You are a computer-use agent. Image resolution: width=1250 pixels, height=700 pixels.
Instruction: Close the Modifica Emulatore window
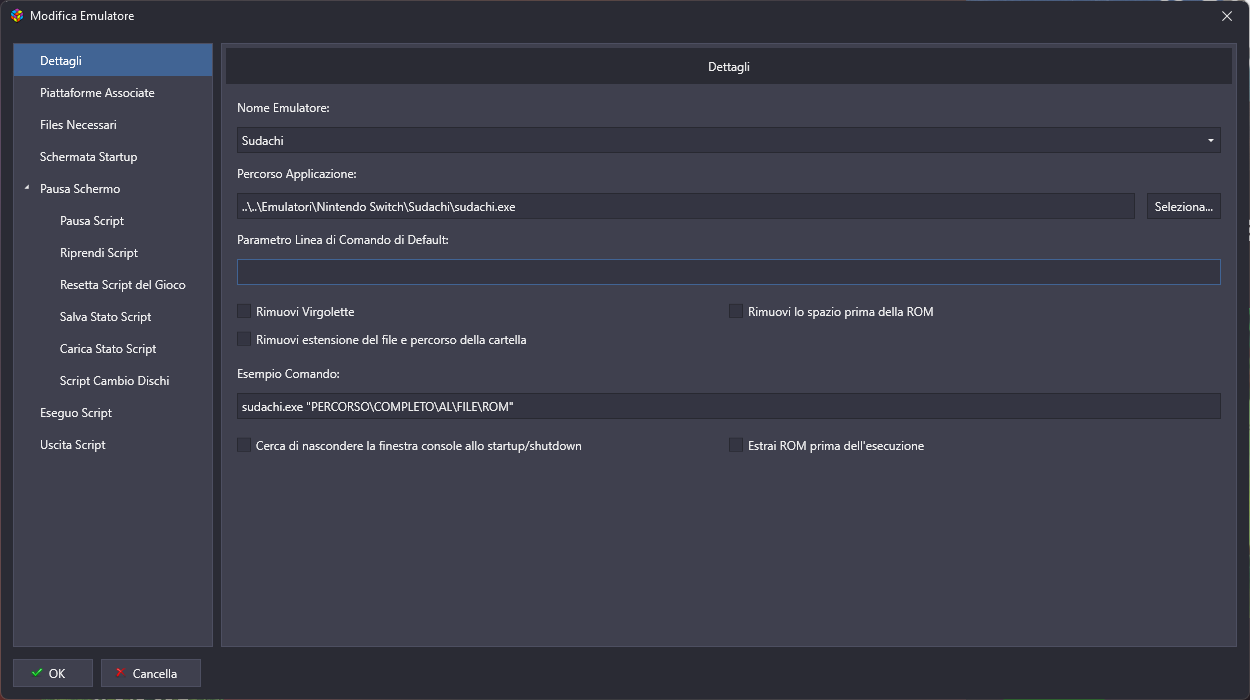[x=1227, y=16]
